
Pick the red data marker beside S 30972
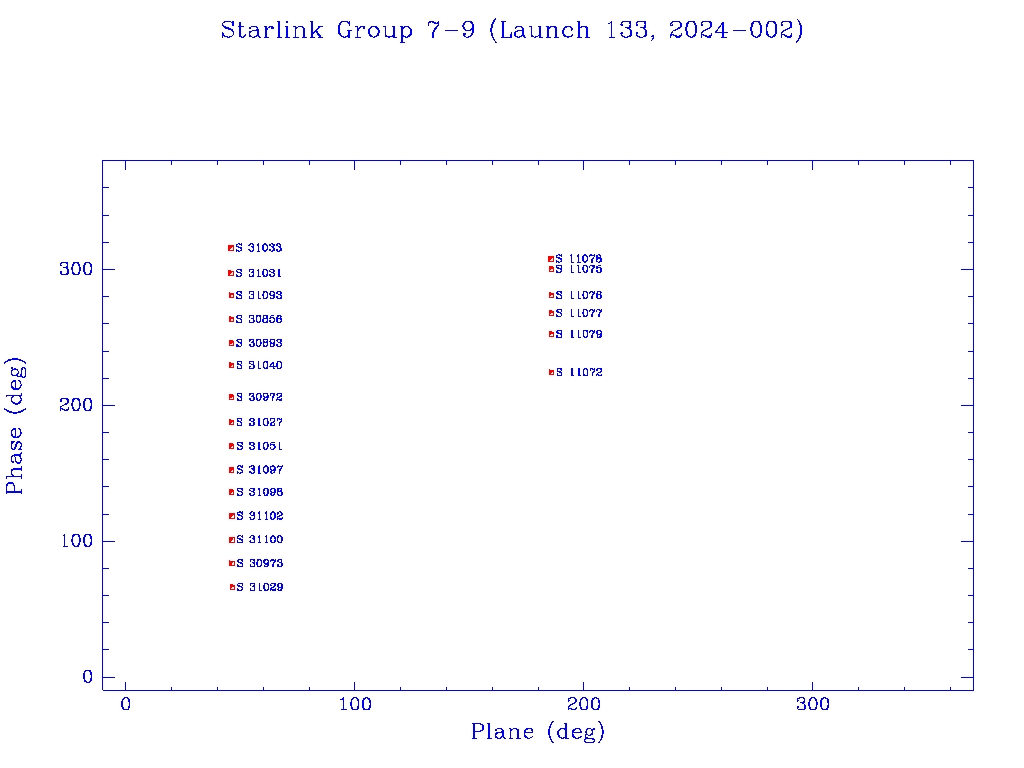231,397
